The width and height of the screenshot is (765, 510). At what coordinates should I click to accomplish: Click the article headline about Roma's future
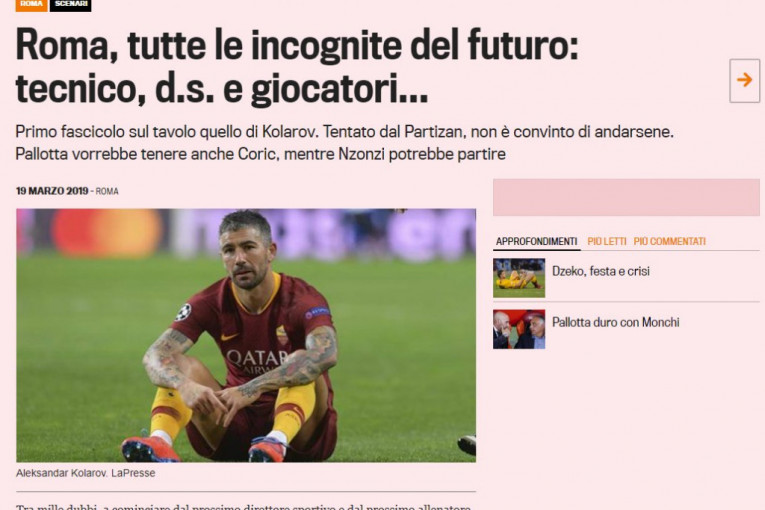tap(297, 66)
